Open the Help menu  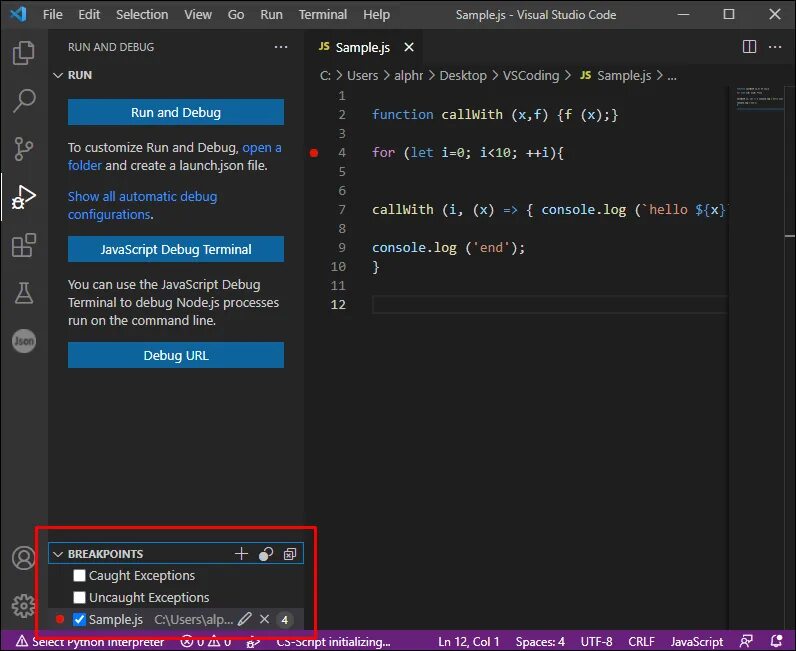coord(377,14)
